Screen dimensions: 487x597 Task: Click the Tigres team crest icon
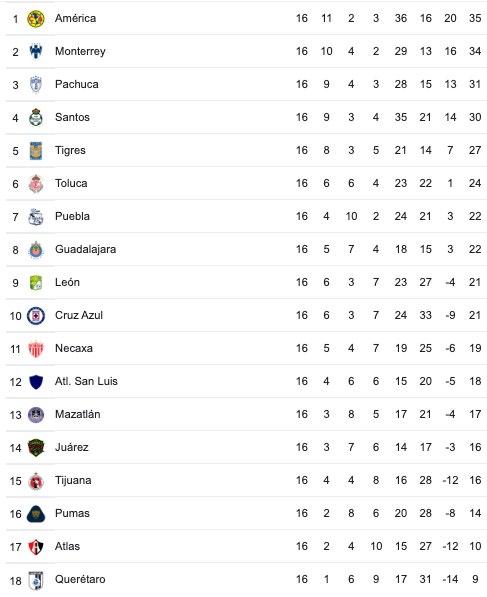(x=36, y=150)
